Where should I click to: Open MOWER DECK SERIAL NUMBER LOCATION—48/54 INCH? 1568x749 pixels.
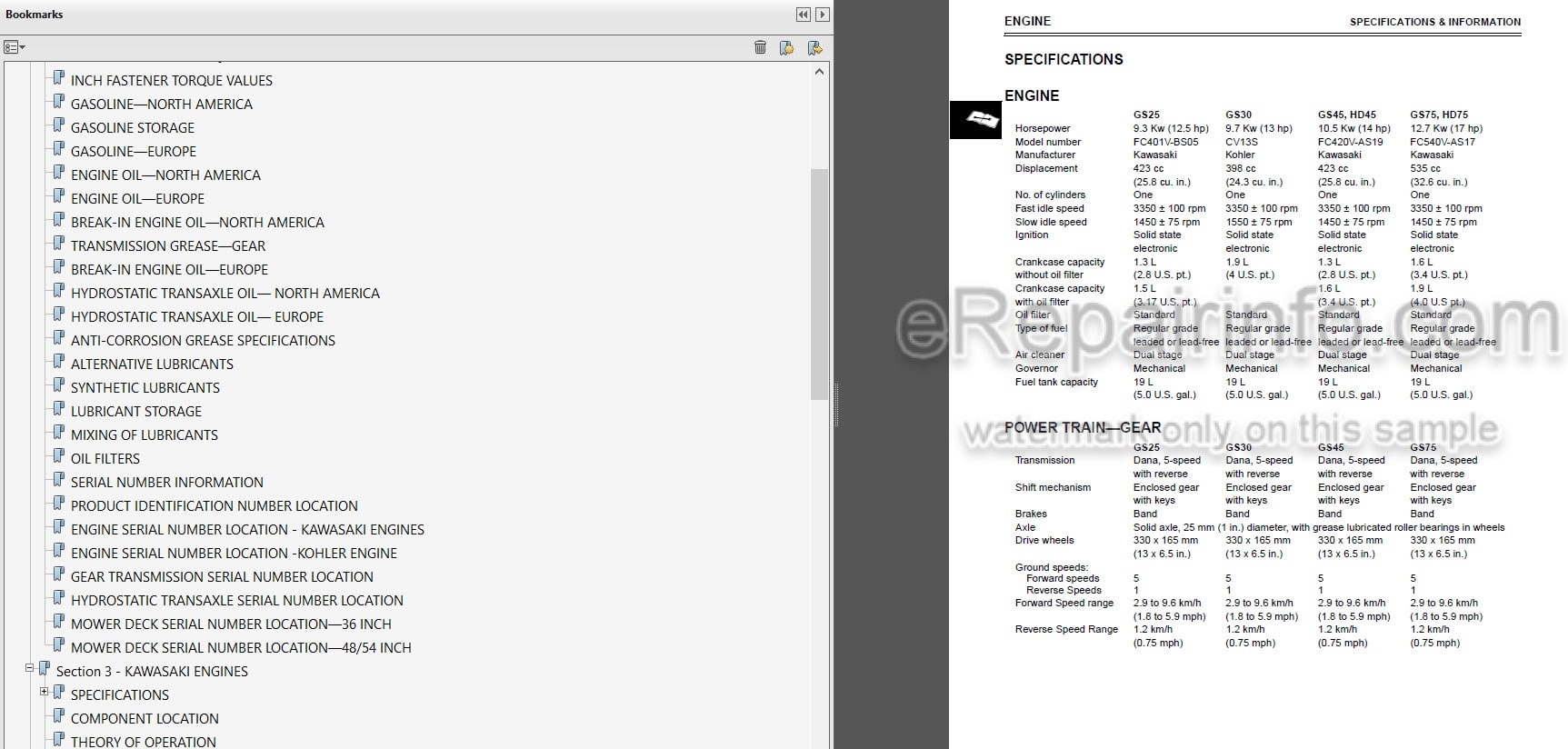tap(241, 648)
